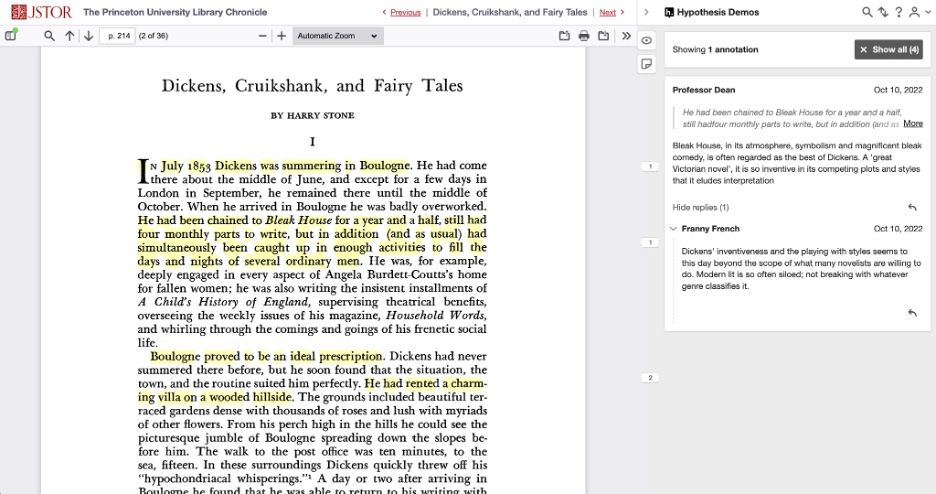The height and width of the screenshot is (494, 936).
Task: Click Professor Dean username
Action: tap(704, 90)
